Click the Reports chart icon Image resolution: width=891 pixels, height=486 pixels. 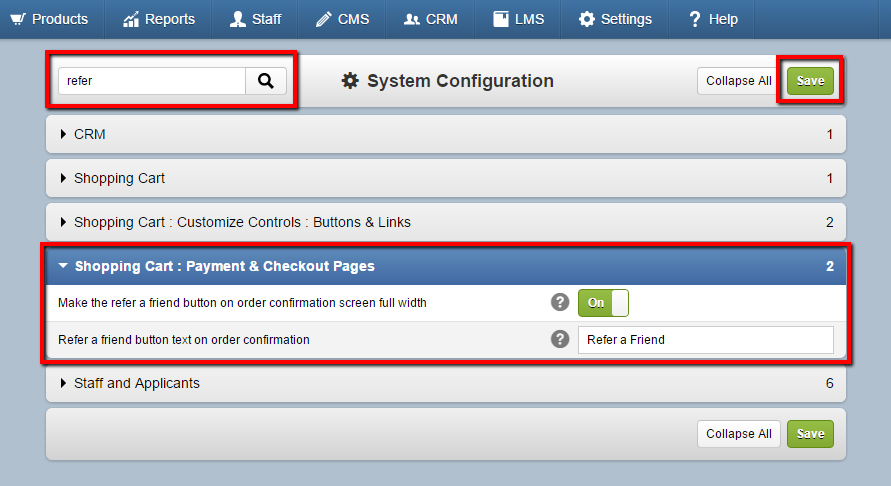click(131, 19)
